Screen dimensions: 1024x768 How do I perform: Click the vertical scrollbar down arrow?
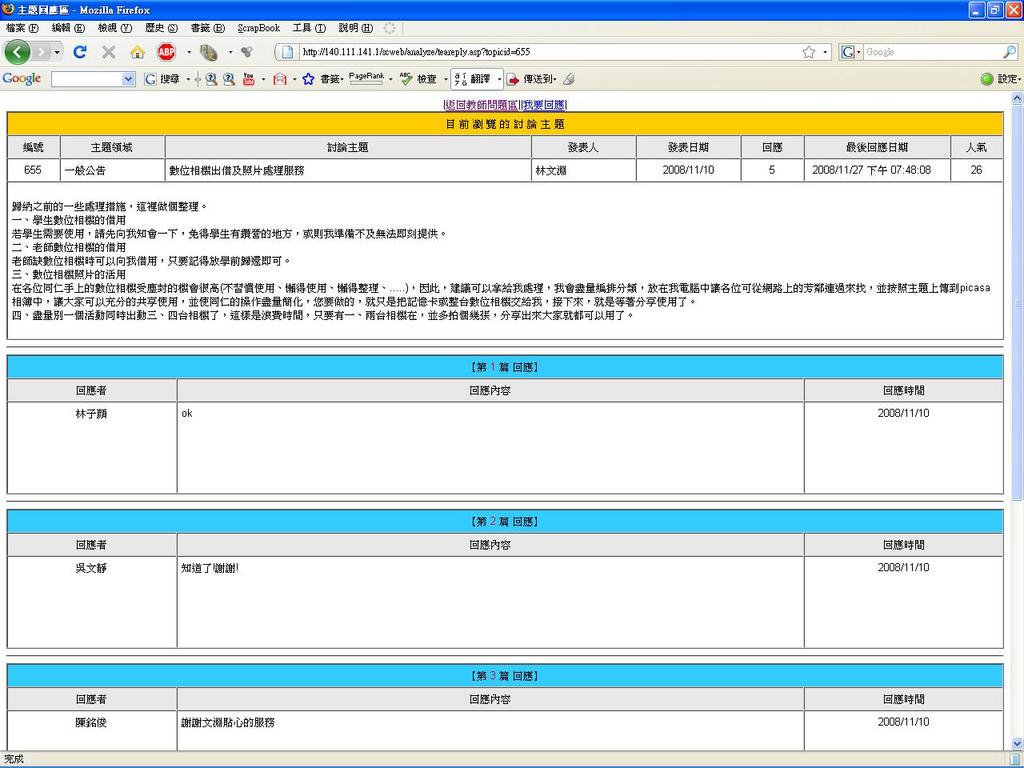[1017, 744]
